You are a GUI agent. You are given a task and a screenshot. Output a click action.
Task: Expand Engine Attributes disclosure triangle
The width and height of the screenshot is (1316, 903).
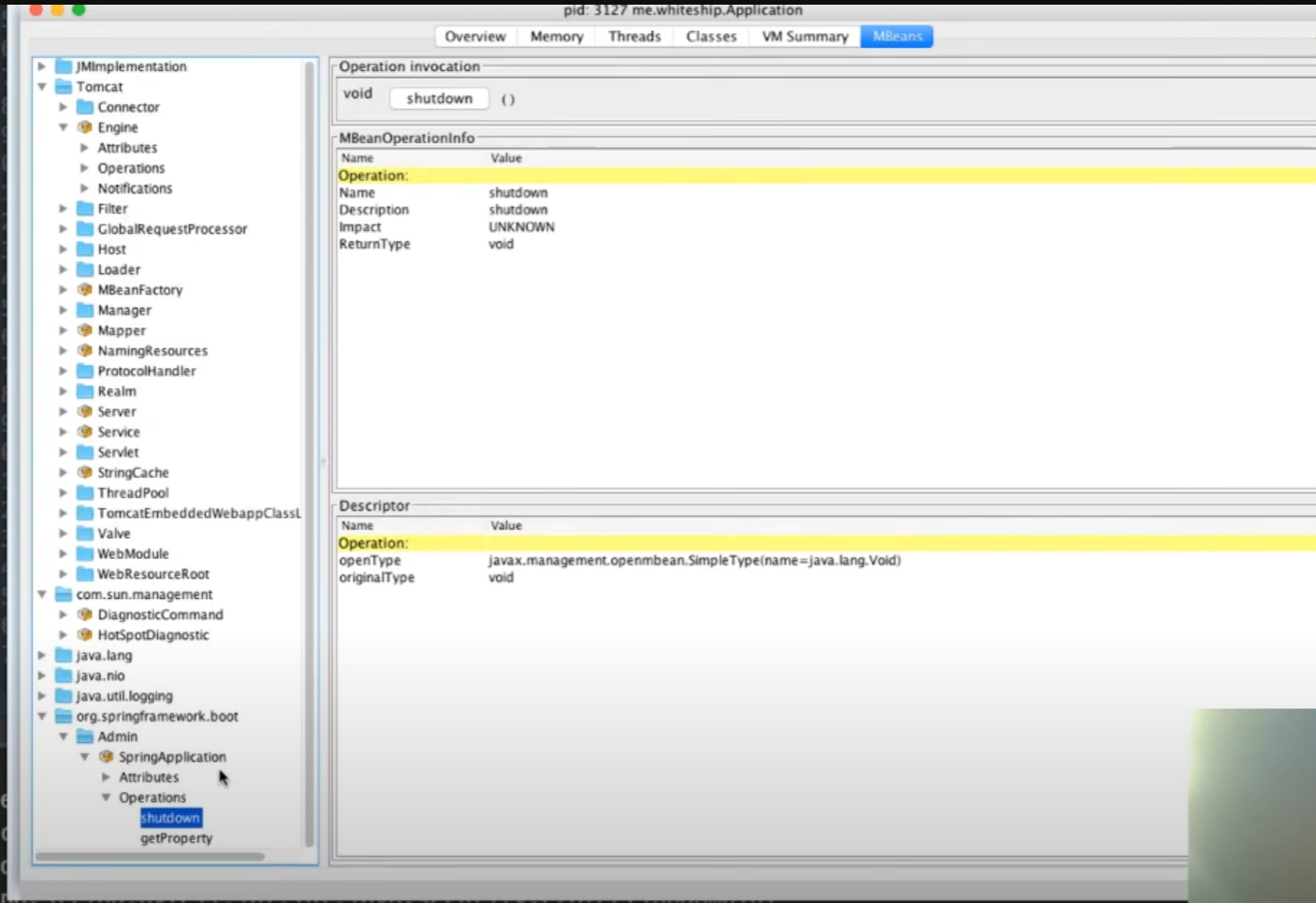84,148
